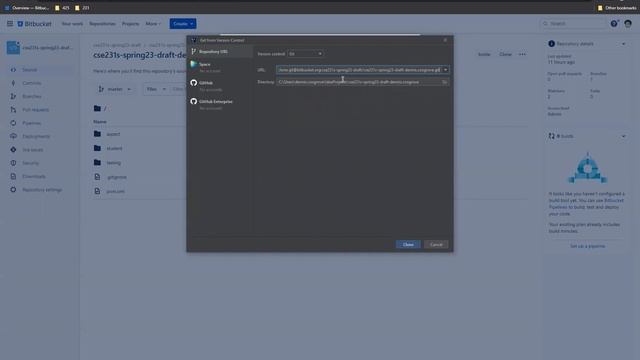Click the Repository URL branch icon
The image size is (640, 360).
coord(193,51)
